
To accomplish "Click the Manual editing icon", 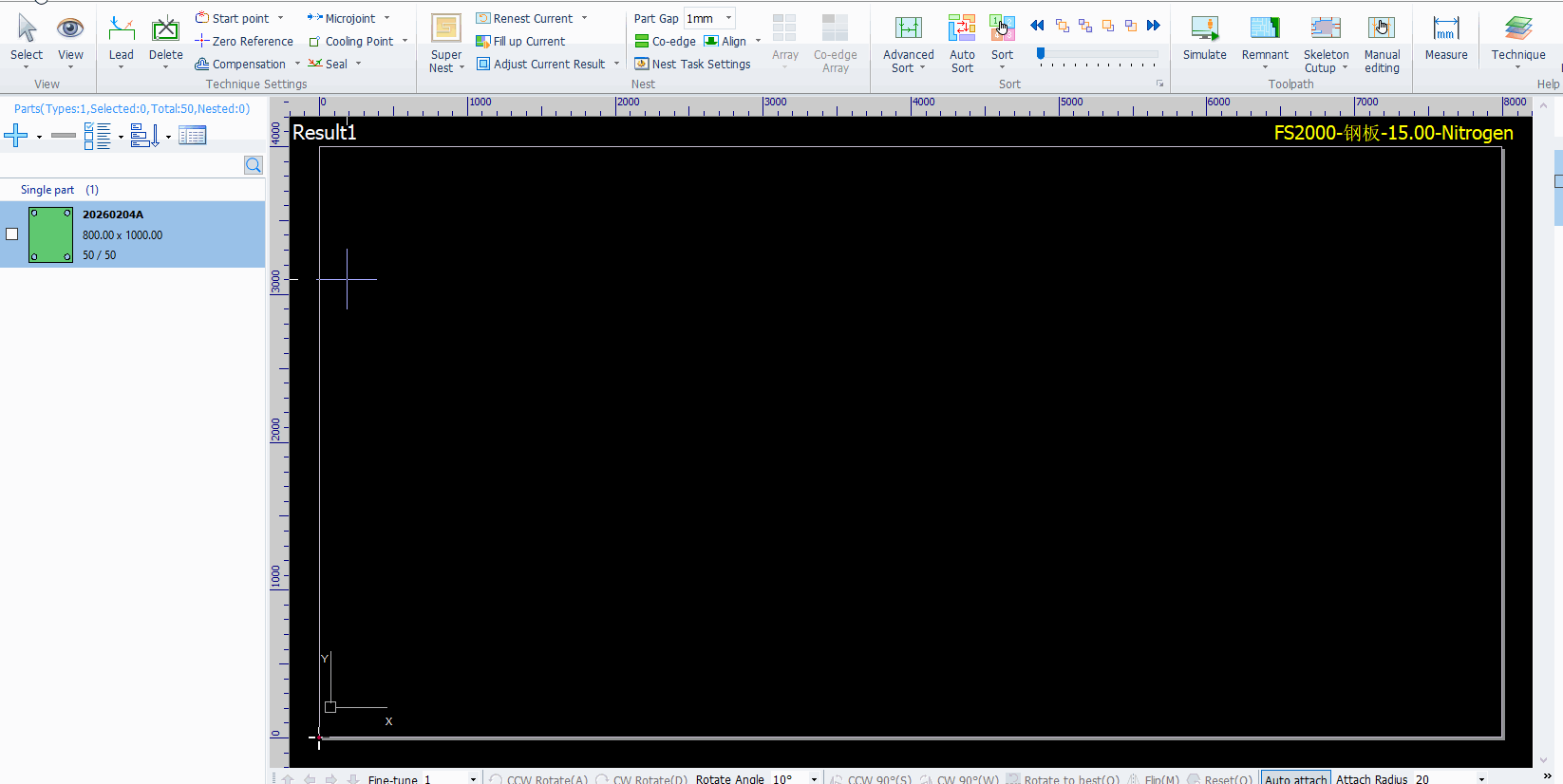I will pos(1381,29).
